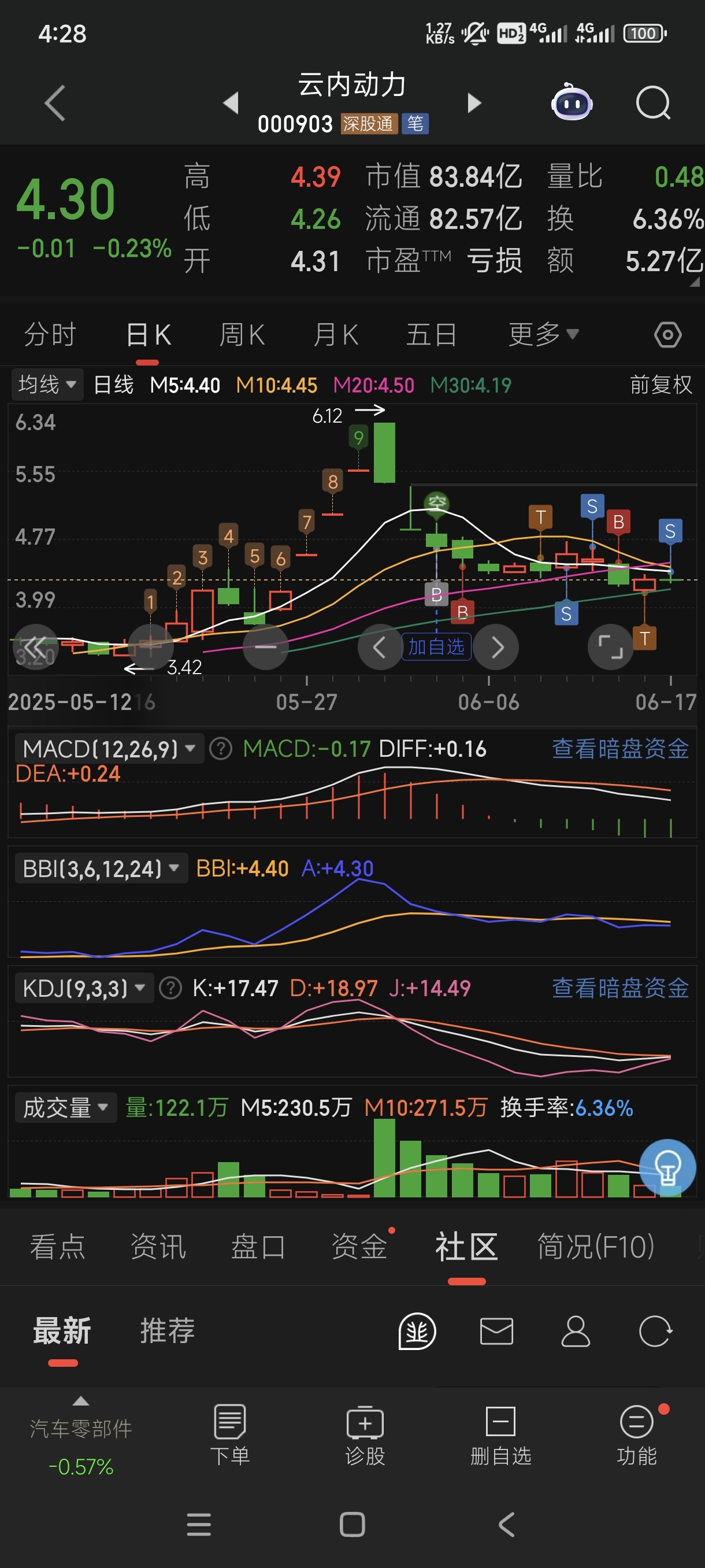This screenshot has width=705, height=1568.
Task: Select 周K chart tab
Action: point(242,335)
